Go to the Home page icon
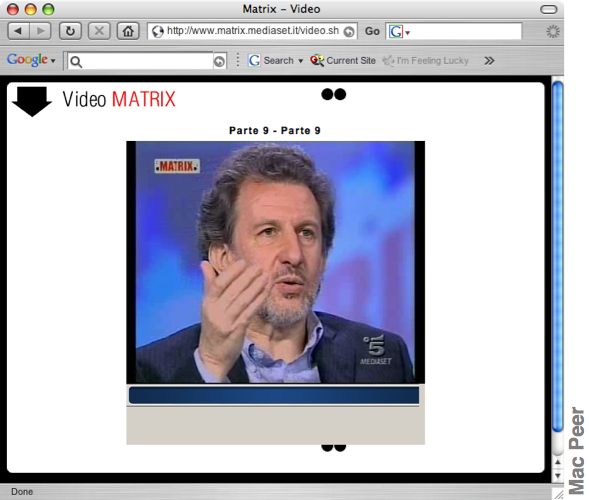The width and height of the screenshot is (589, 500). 128,31
